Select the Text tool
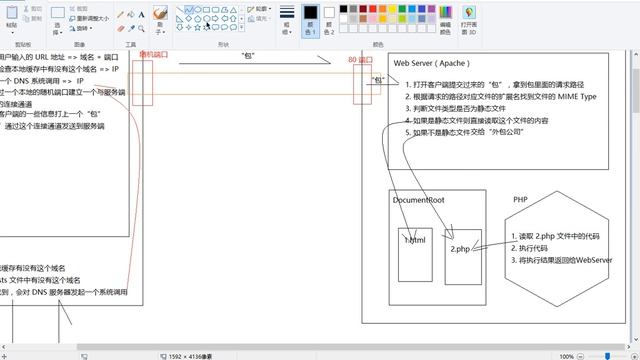640x360 pixels. coord(141,15)
